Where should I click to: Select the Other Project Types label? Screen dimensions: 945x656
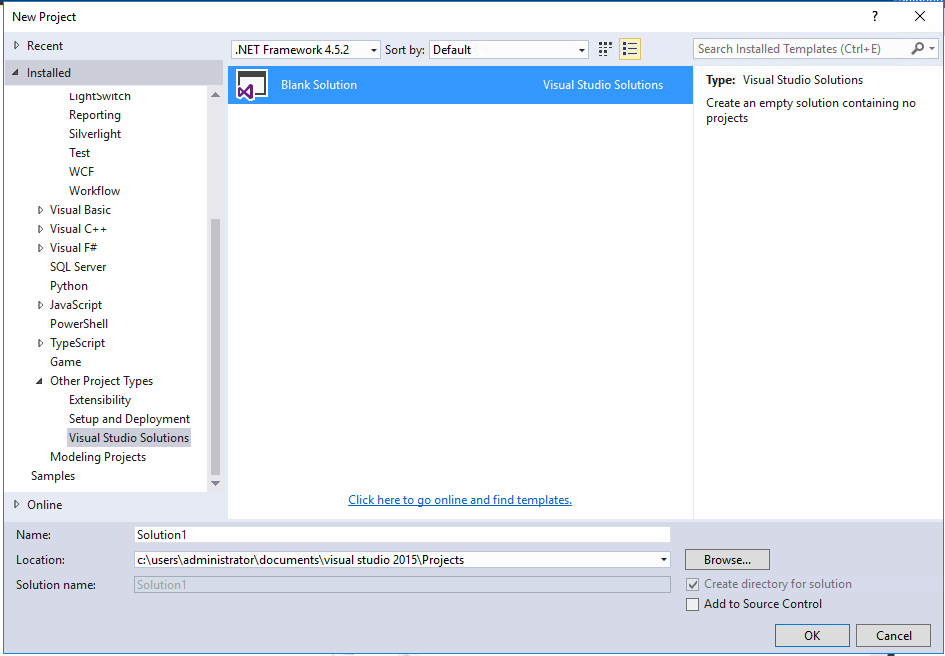101,381
